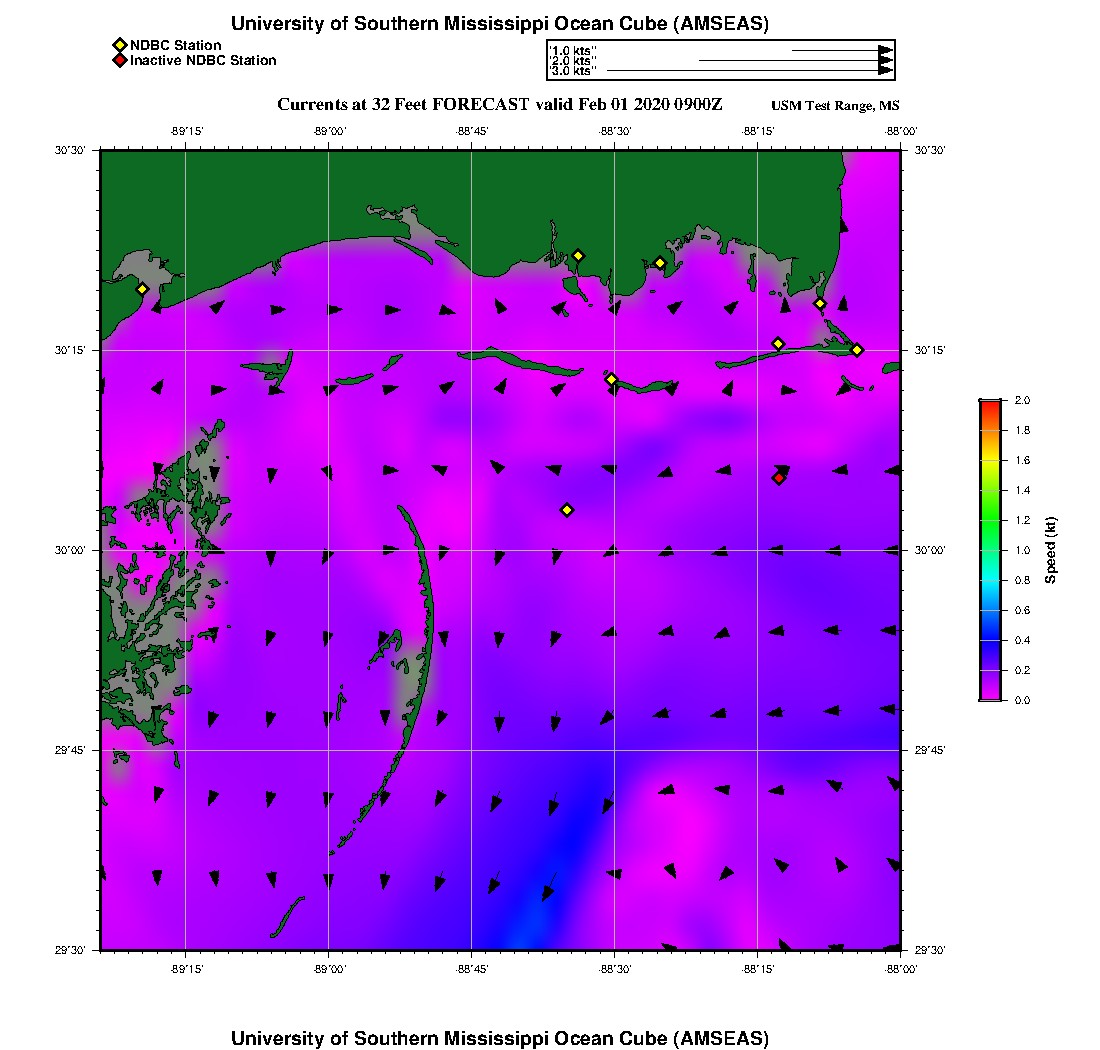Click the '3.0 kts' scale label
The width and height of the screenshot is (1100, 1050).
pyautogui.click(x=573, y=70)
